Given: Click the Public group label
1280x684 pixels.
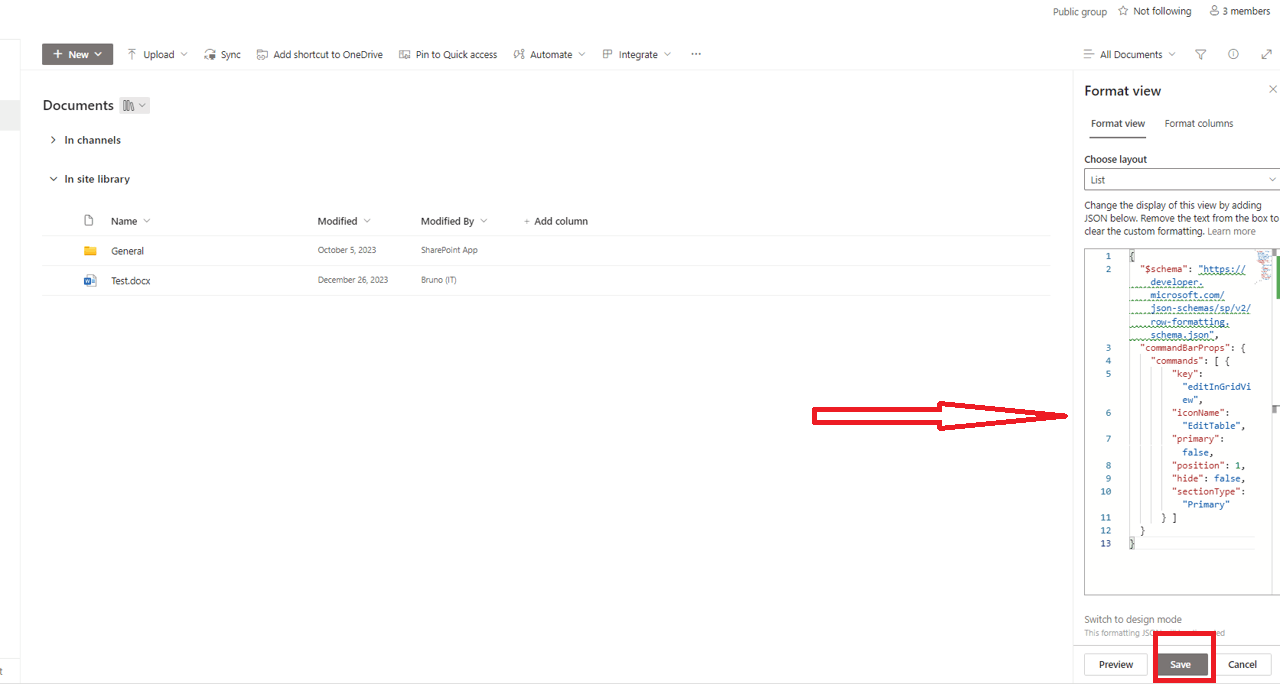Looking at the screenshot, I should point(1080,12).
